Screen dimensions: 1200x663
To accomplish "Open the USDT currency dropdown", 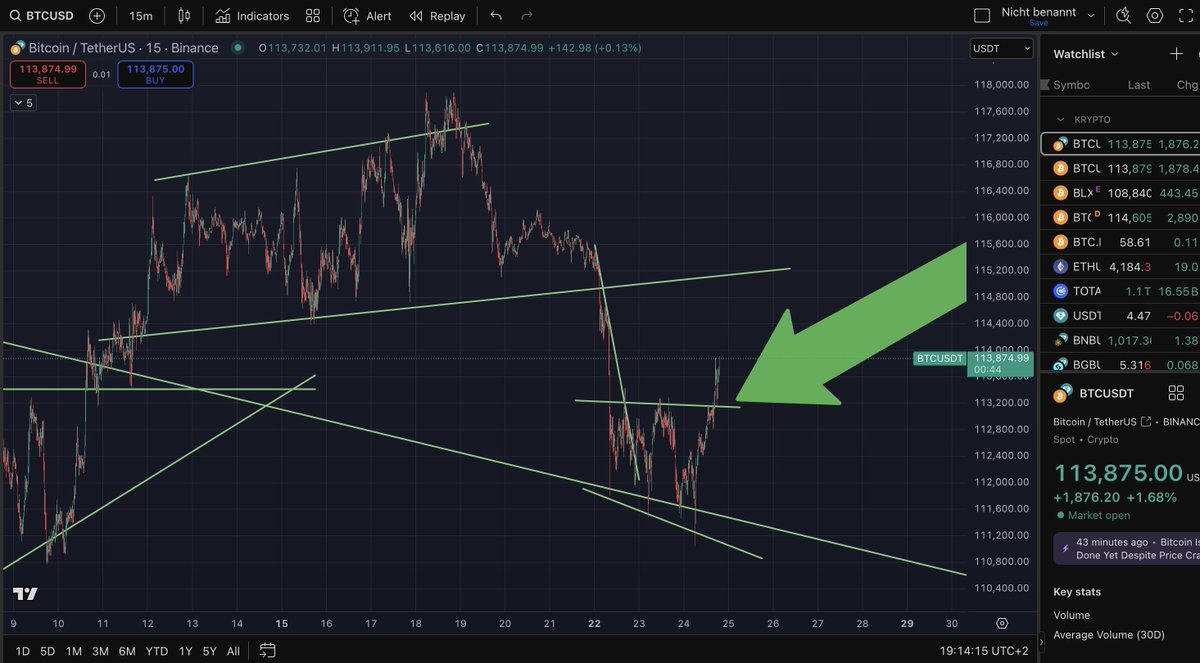I will 1001,48.
